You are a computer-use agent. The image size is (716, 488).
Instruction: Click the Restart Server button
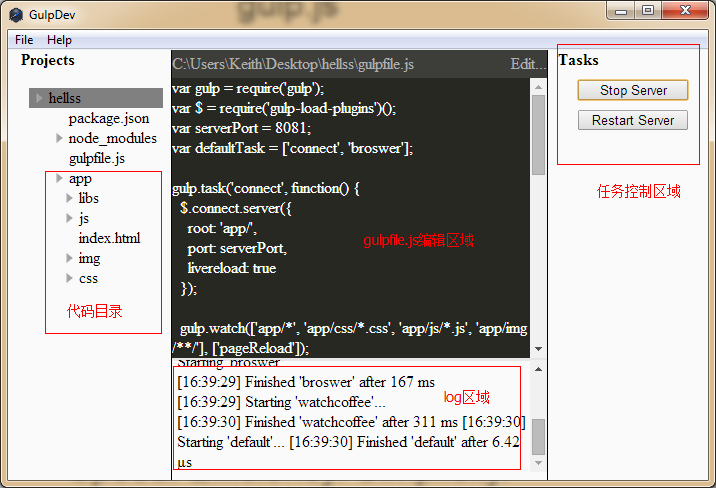[633, 120]
